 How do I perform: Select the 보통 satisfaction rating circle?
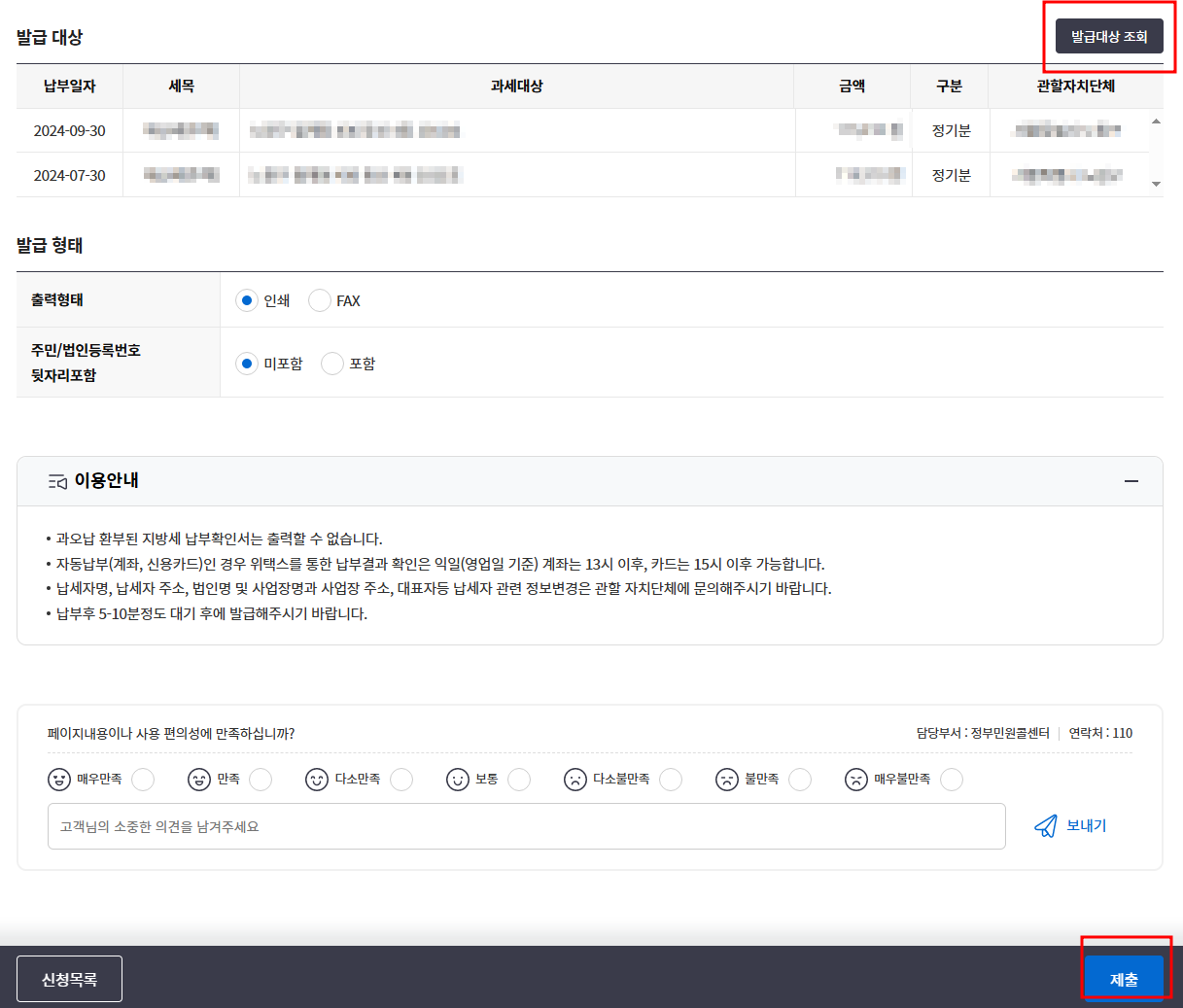(518, 780)
